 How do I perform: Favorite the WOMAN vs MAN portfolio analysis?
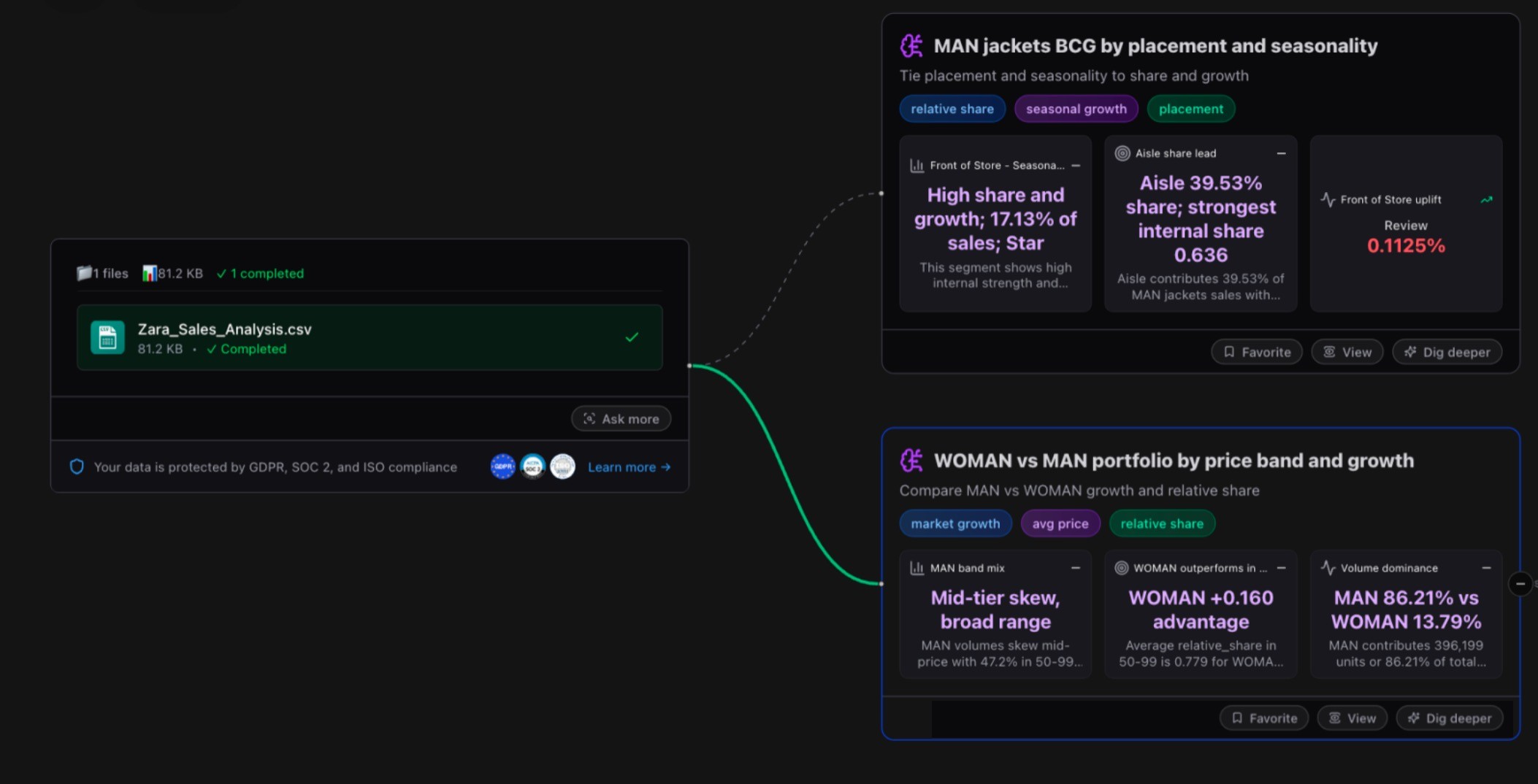pos(1264,718)
